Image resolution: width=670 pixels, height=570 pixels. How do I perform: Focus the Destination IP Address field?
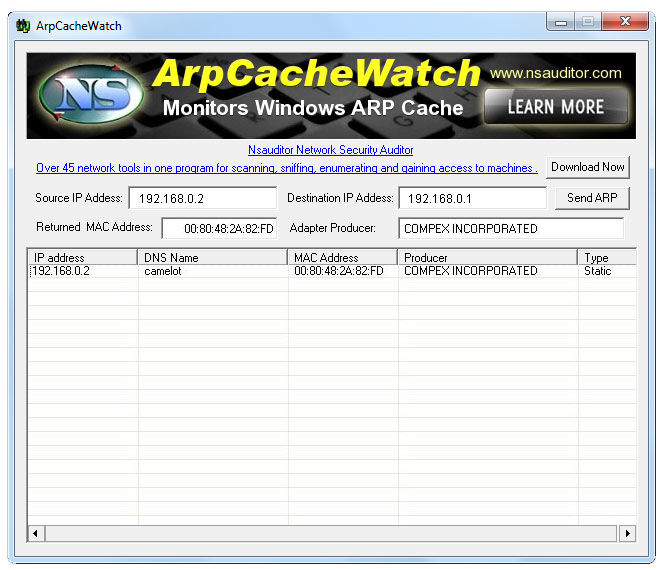click(472, 198)
